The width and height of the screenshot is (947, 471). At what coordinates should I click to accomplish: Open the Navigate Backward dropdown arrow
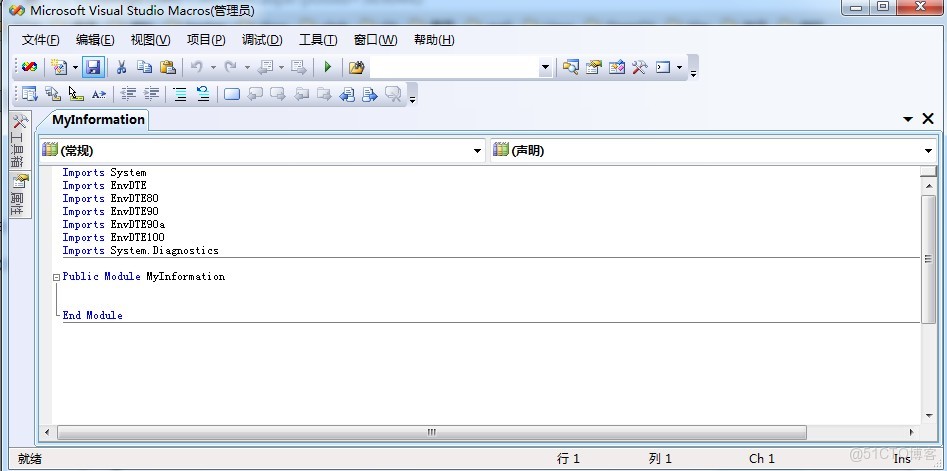[x=281, y=67]
